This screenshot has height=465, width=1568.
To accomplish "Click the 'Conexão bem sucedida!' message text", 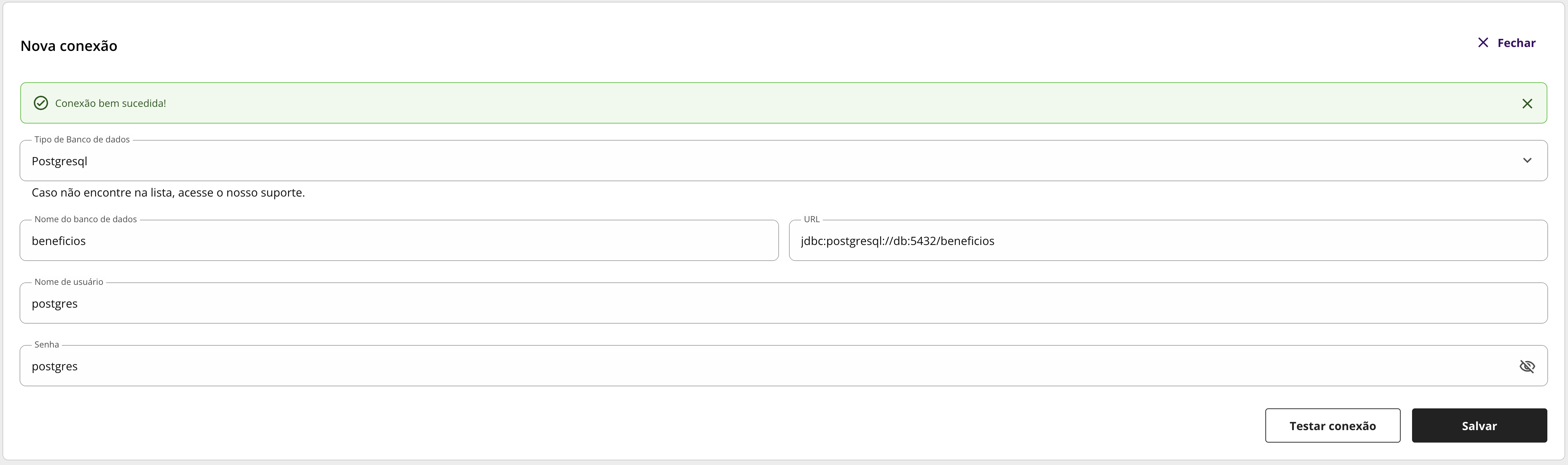I will tap(111, 104).
